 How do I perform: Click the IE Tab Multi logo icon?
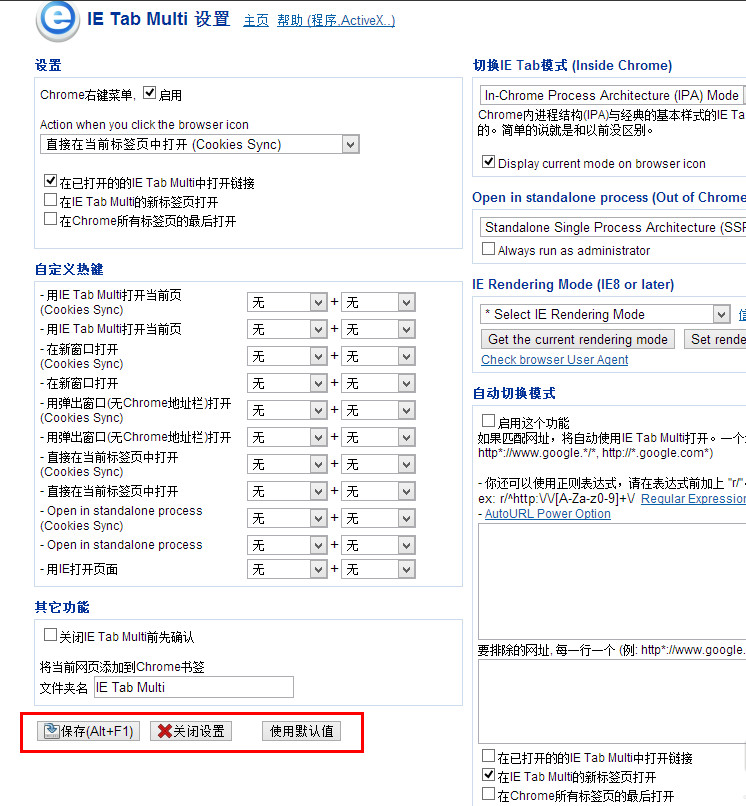pos(58,22)
